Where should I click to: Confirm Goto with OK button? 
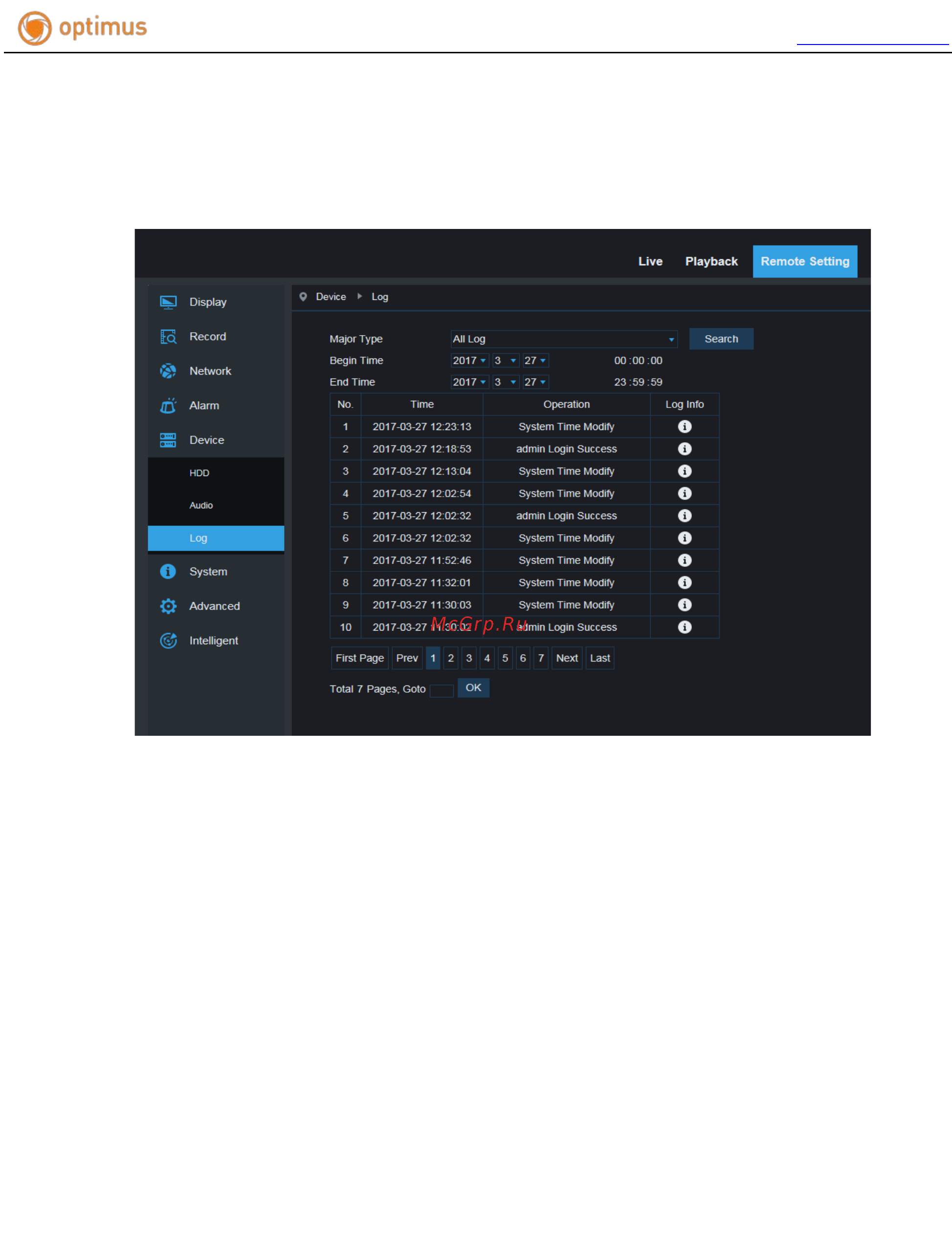[473, 687]
